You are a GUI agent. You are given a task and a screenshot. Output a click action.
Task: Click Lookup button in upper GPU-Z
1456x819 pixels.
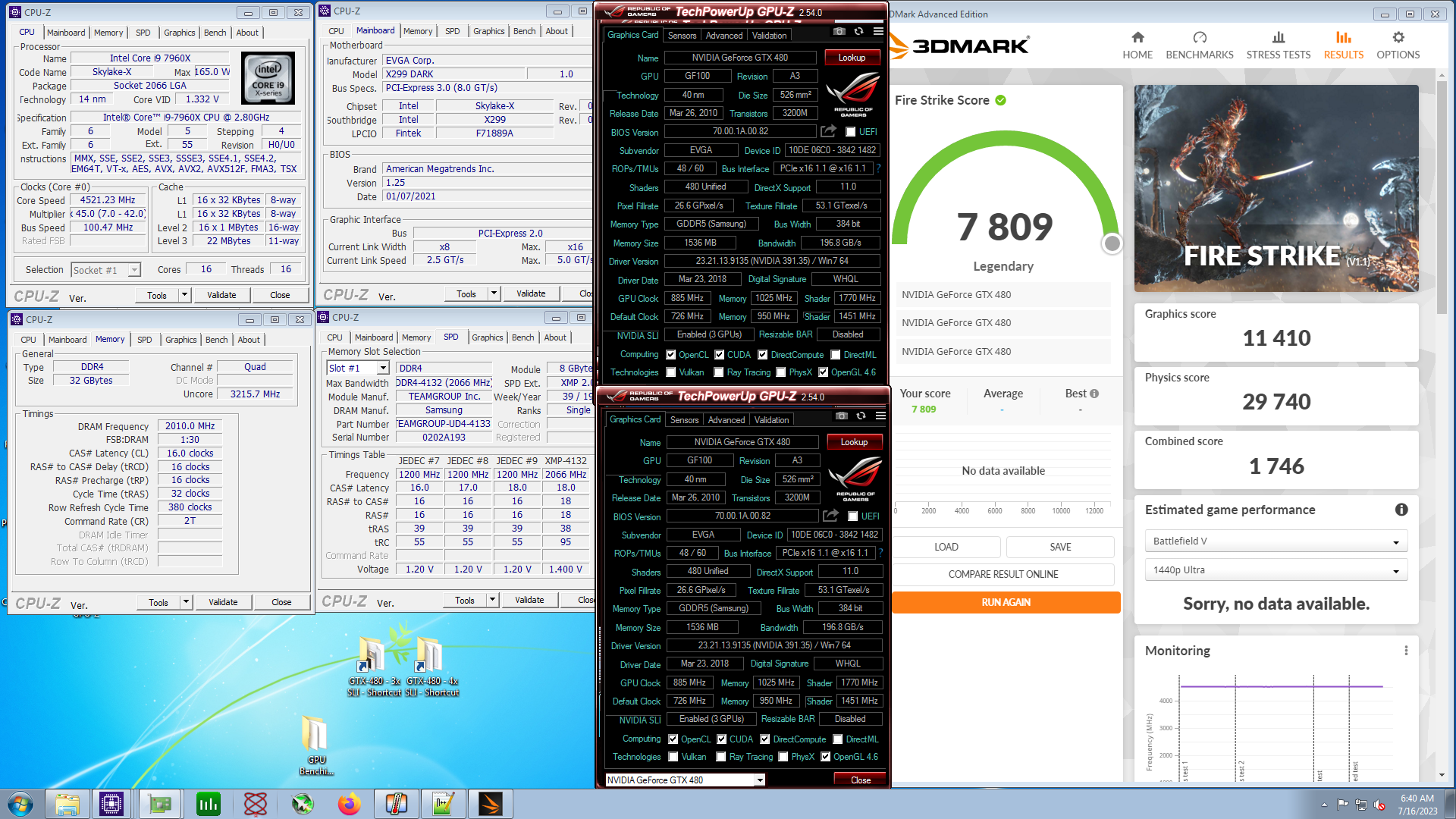coord(852,58)
